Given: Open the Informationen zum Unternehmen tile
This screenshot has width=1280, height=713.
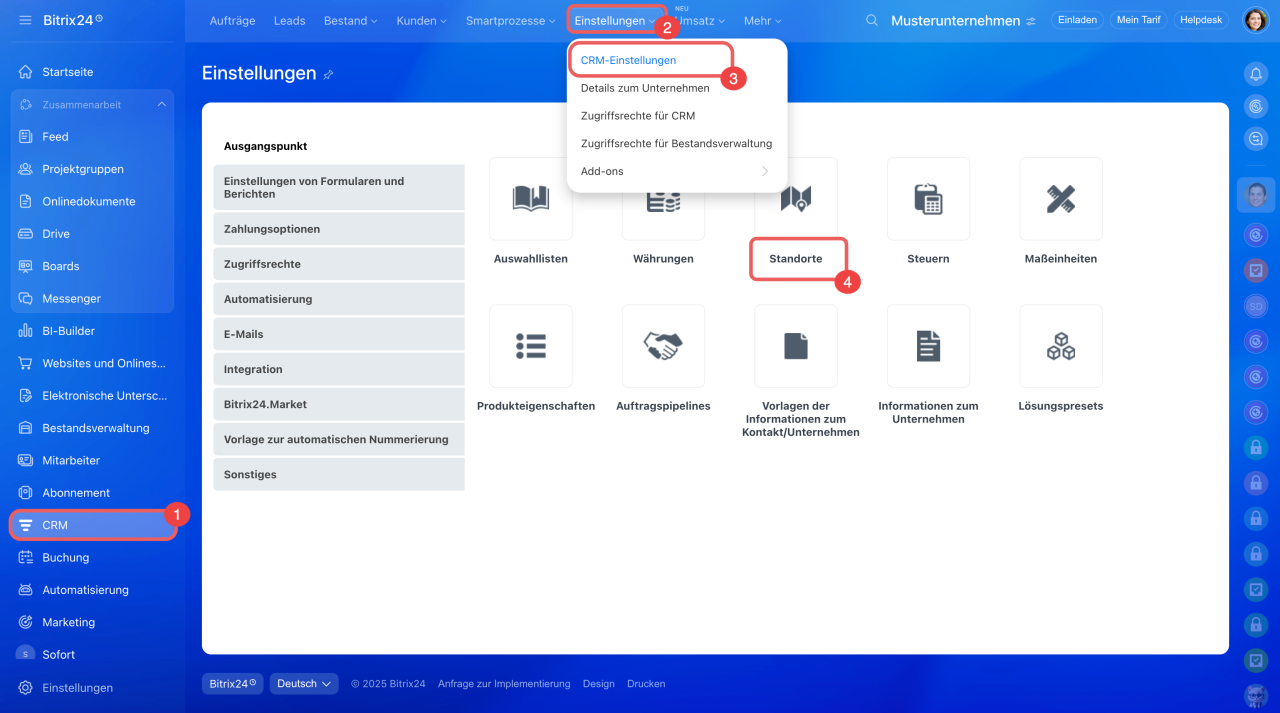Looking at the screenshot, I should [x=928, y=346].
